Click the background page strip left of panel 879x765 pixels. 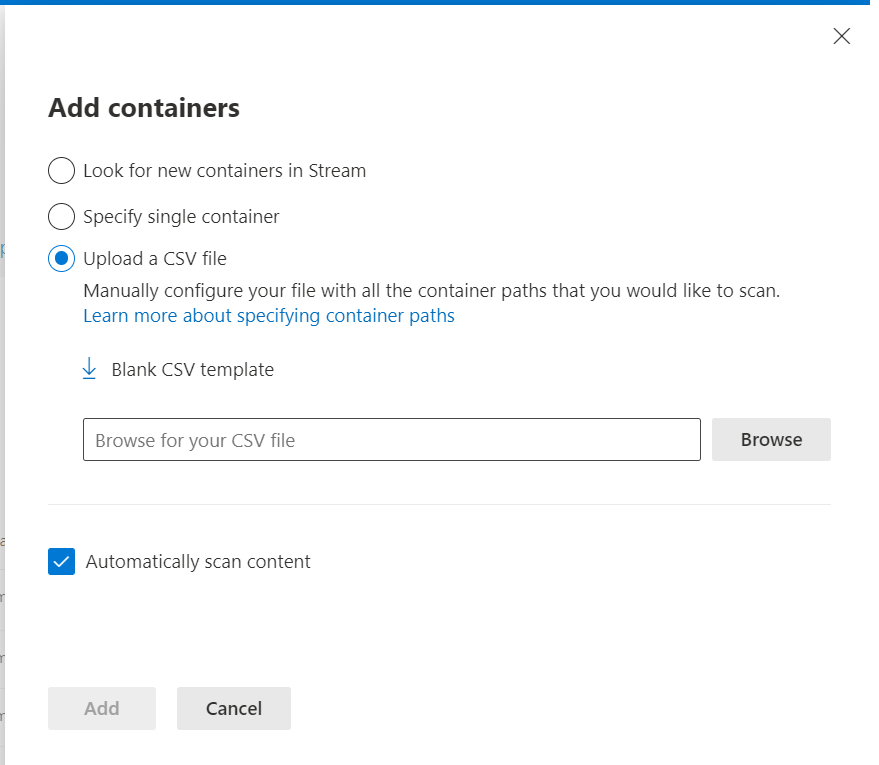[2, 400]
